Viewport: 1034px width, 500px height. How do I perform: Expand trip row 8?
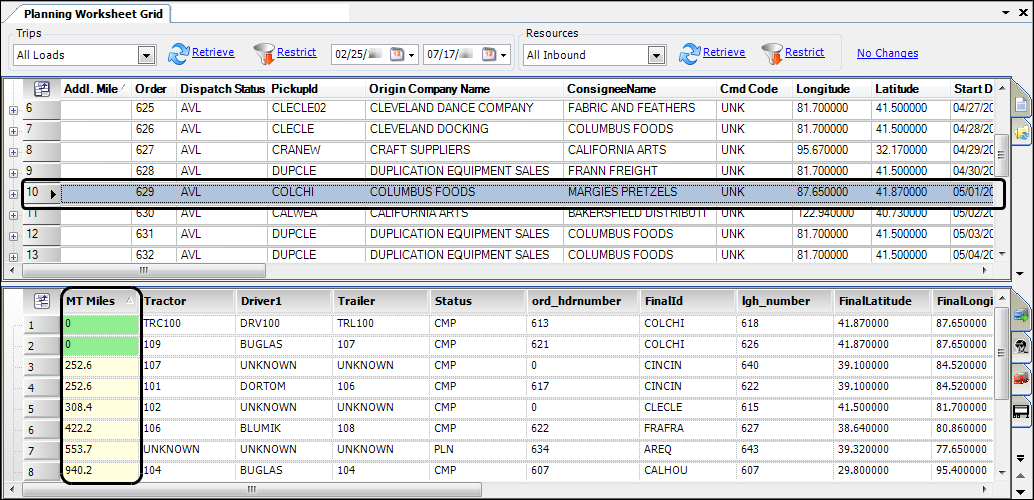click(13, 151)
